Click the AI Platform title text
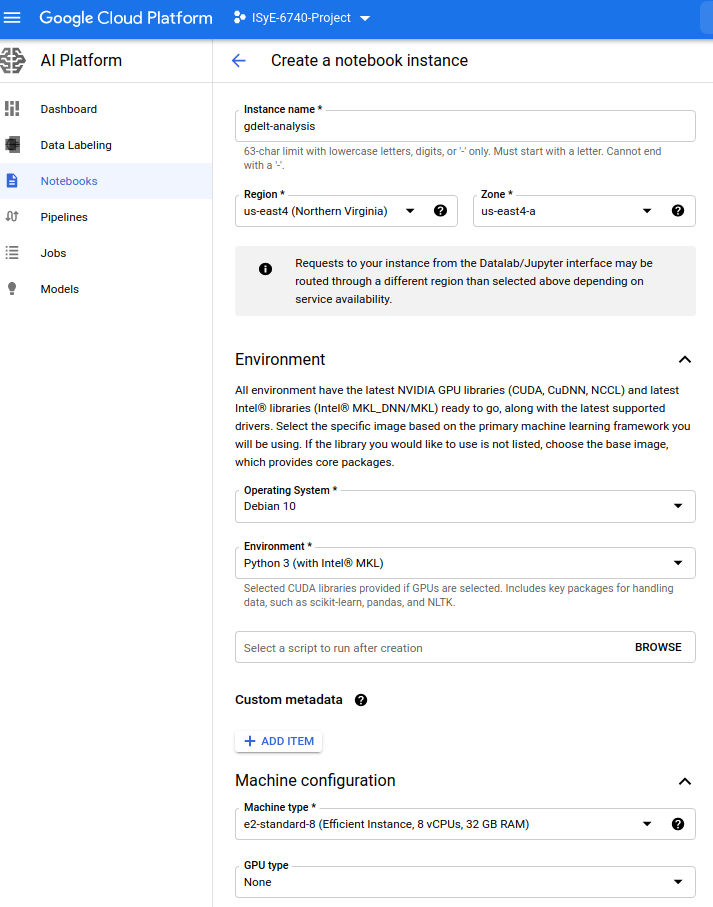Image resolution: width=713 pixels, height=907 pixels. [x=81, y=60]
